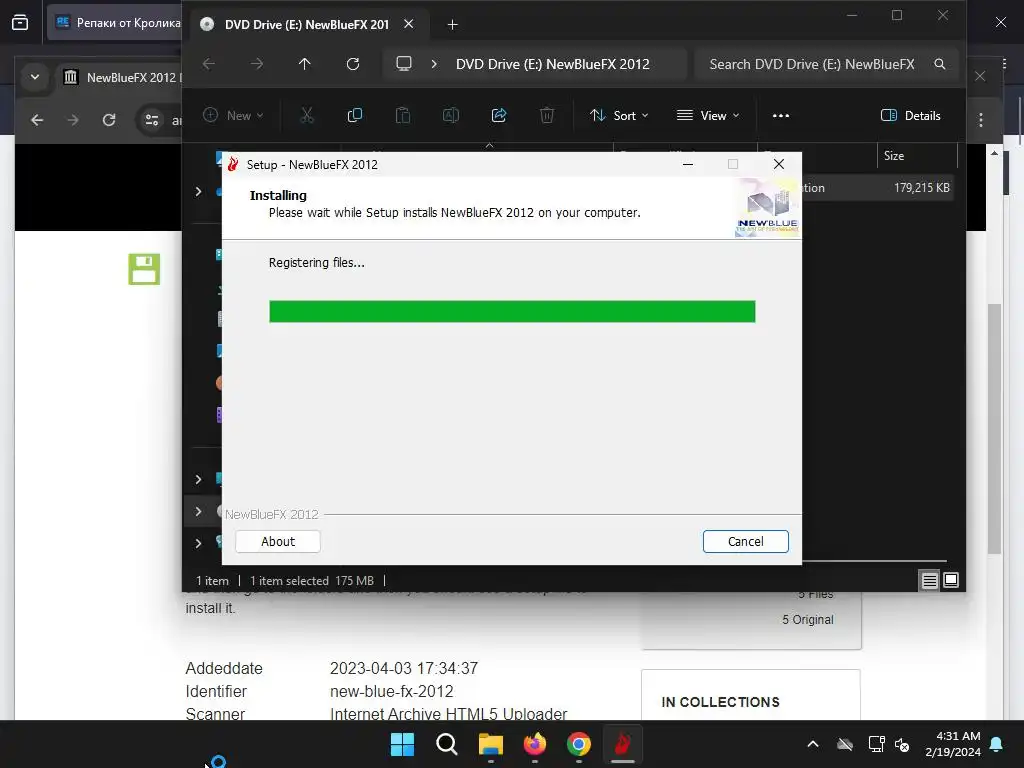Expand the bottom navigation pane chevron
1024x768 pixels.
click(199, 543)
